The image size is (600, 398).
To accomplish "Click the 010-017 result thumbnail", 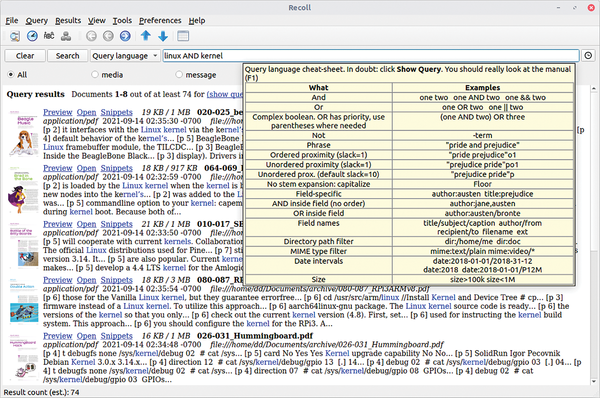I will pos(24,245).
